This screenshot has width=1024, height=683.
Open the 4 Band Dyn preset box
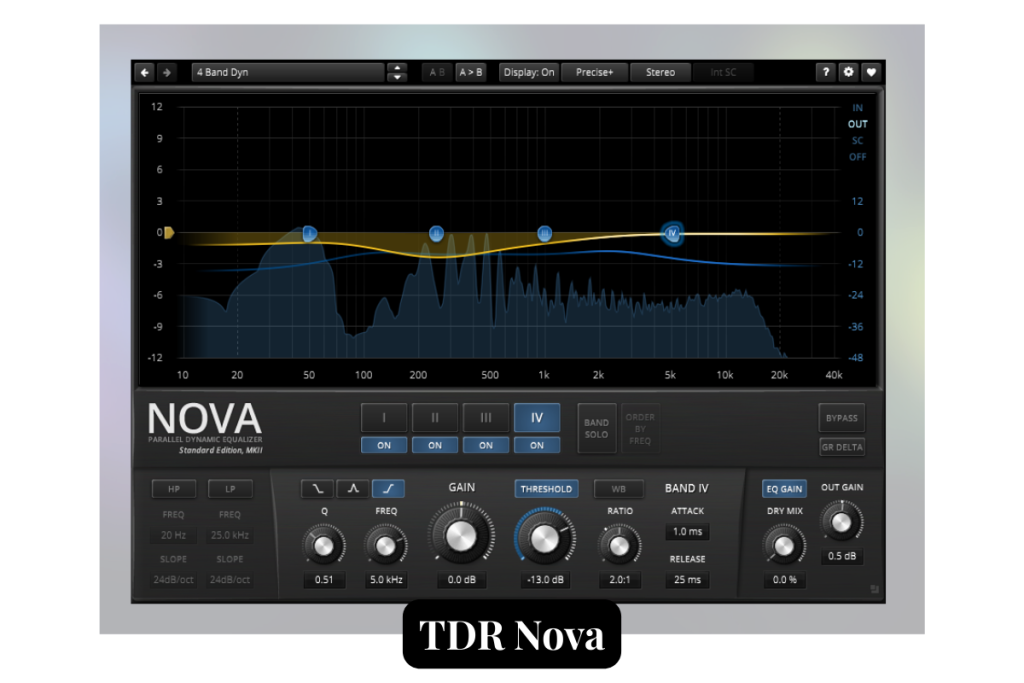point(287,72)
